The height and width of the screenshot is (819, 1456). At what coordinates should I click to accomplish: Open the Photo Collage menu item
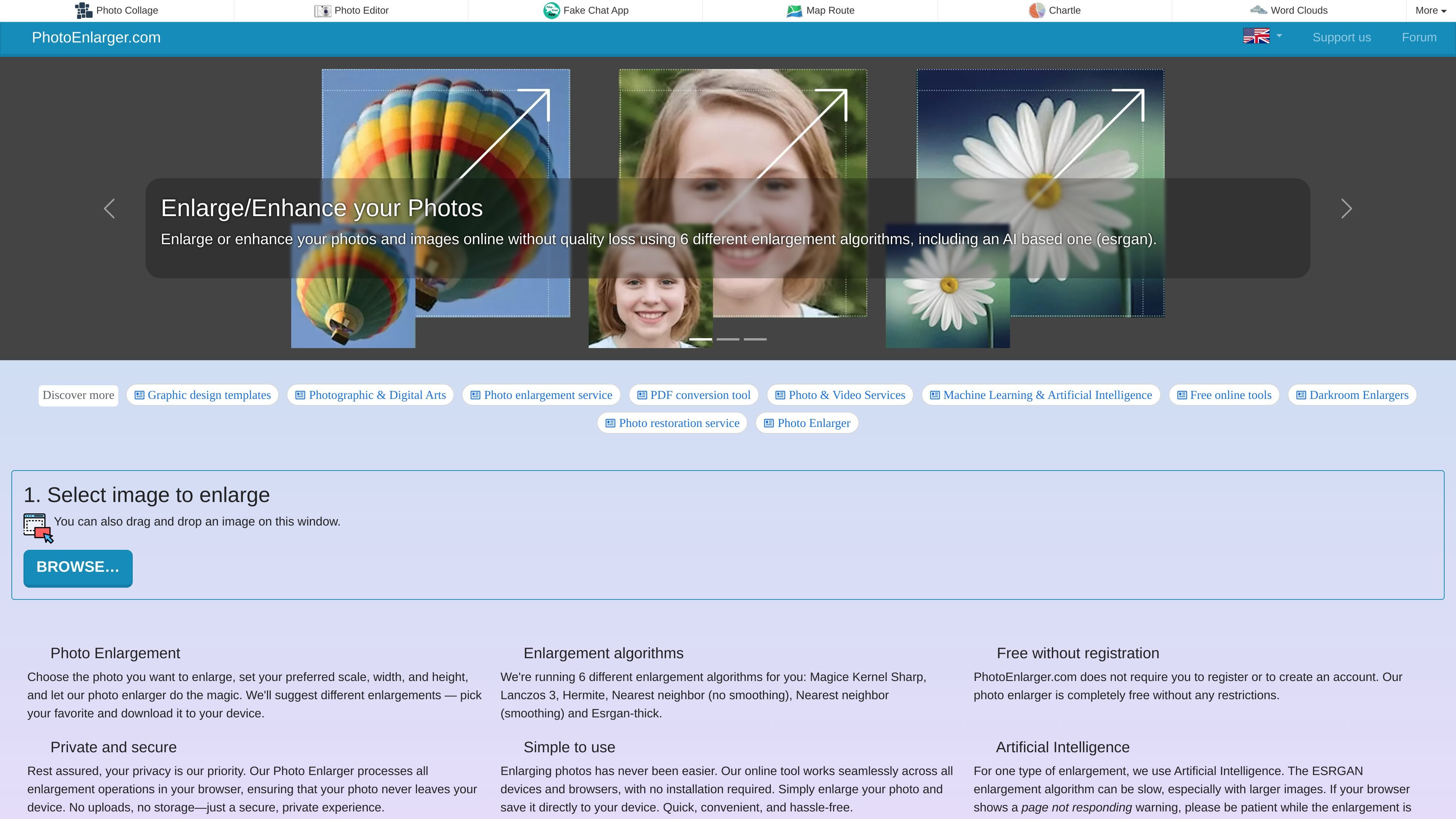116,10
